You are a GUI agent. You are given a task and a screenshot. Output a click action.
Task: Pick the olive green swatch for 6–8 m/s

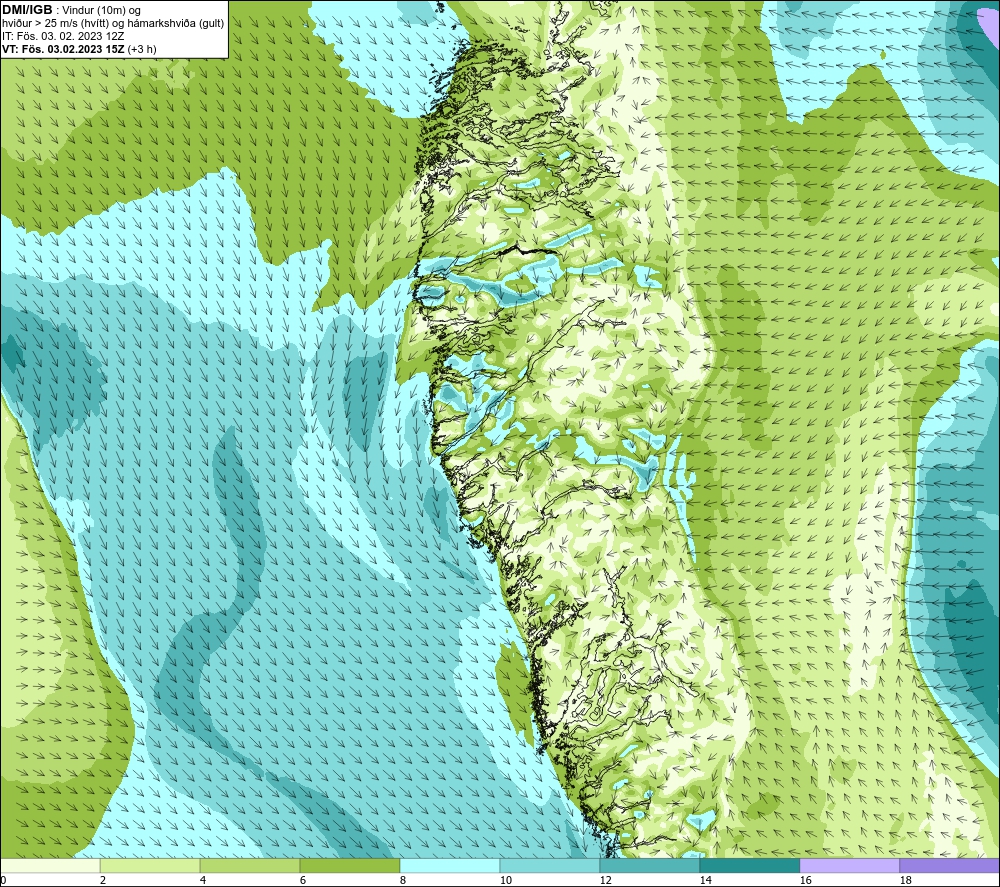click(x=350, y=865)
